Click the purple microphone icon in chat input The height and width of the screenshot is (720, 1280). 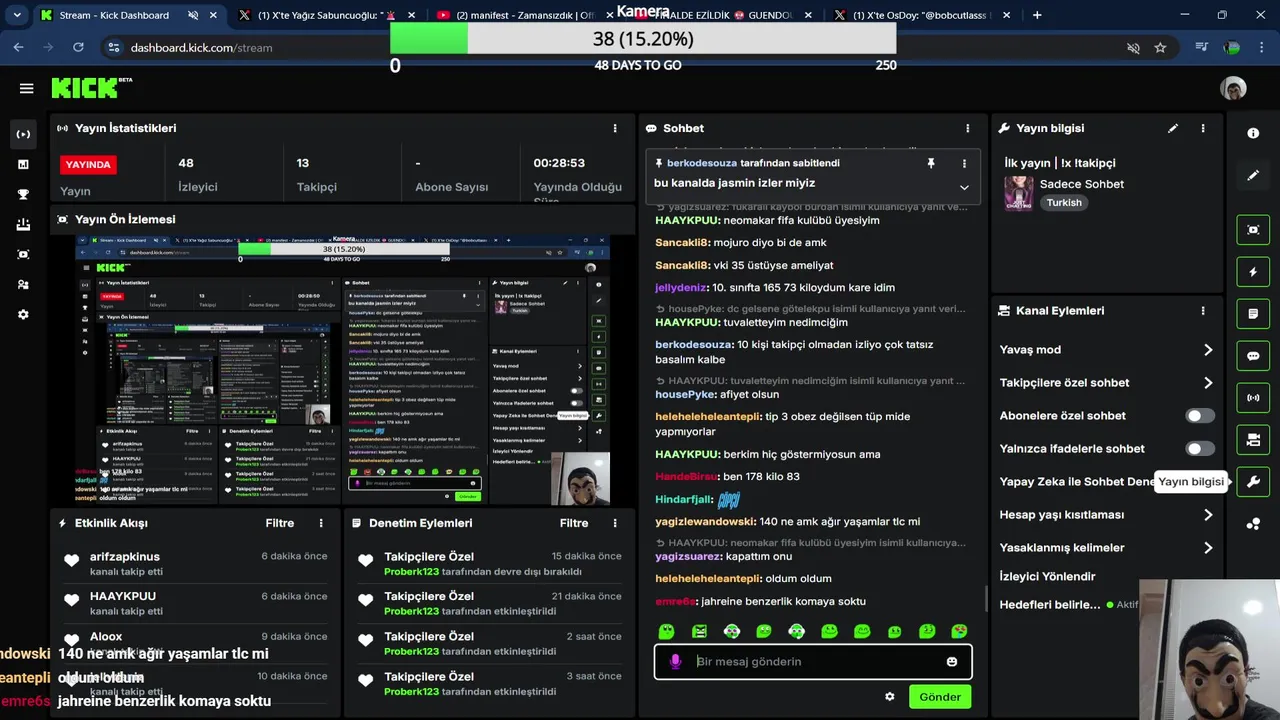(x=676, y=661)
